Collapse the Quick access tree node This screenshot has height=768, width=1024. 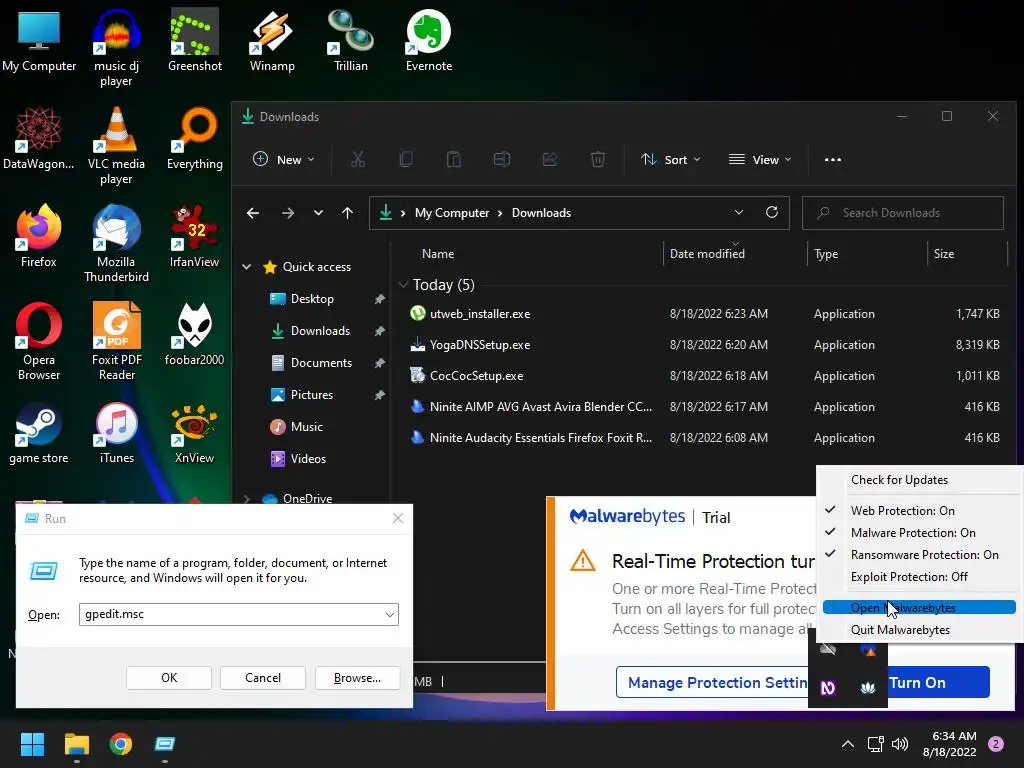coord(247,267)
